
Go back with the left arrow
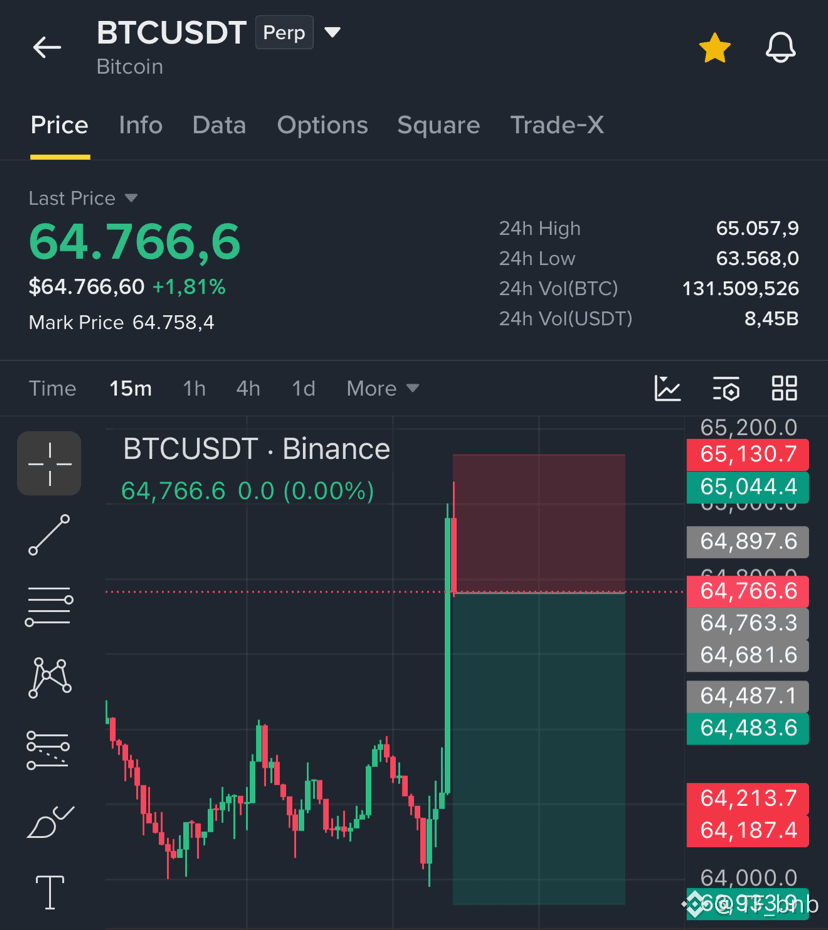pos(47,47)
